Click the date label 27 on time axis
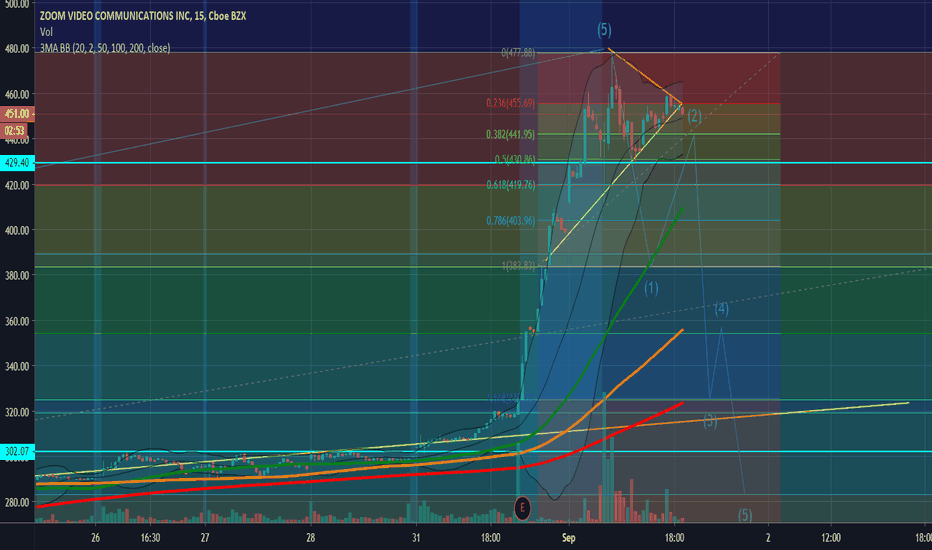 pyautogui.click(x=204, y=538)
